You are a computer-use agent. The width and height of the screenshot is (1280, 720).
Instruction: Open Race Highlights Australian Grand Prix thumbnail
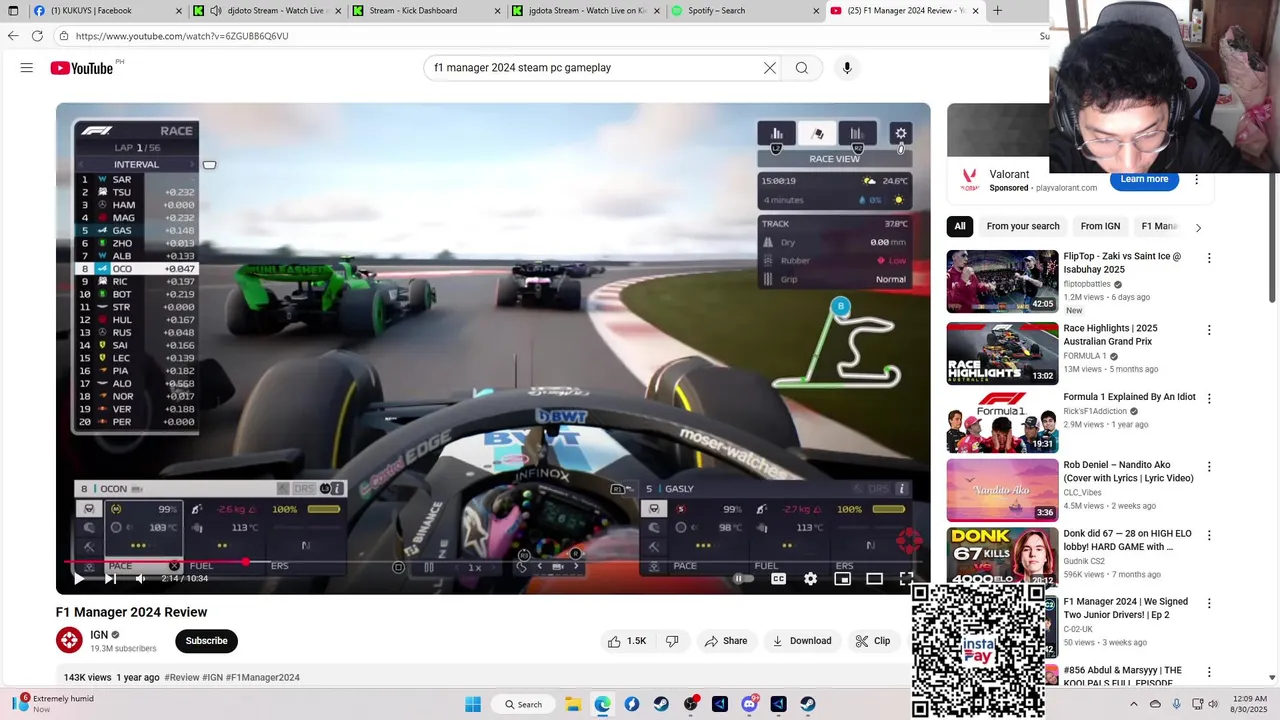click(1002, 353)
